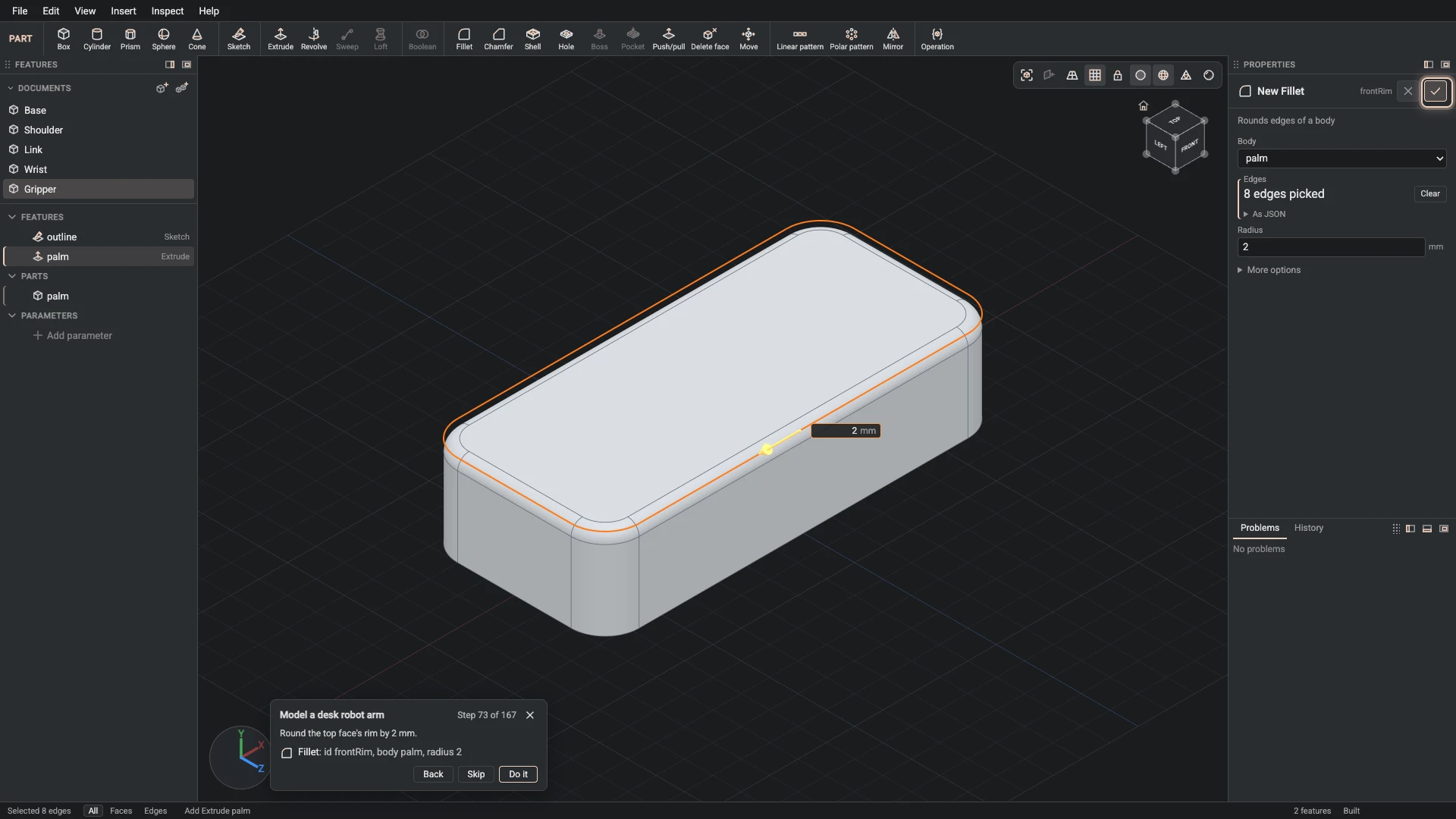
Task: Collapse the PARAMETERS section
Action: tap(12, 315)
